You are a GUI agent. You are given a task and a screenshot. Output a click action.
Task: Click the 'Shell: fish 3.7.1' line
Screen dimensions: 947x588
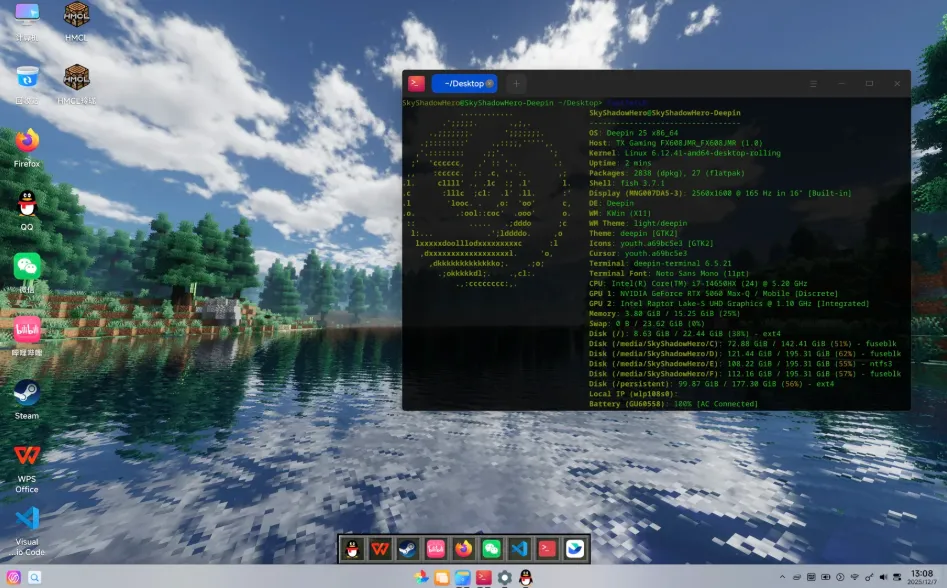627,184
